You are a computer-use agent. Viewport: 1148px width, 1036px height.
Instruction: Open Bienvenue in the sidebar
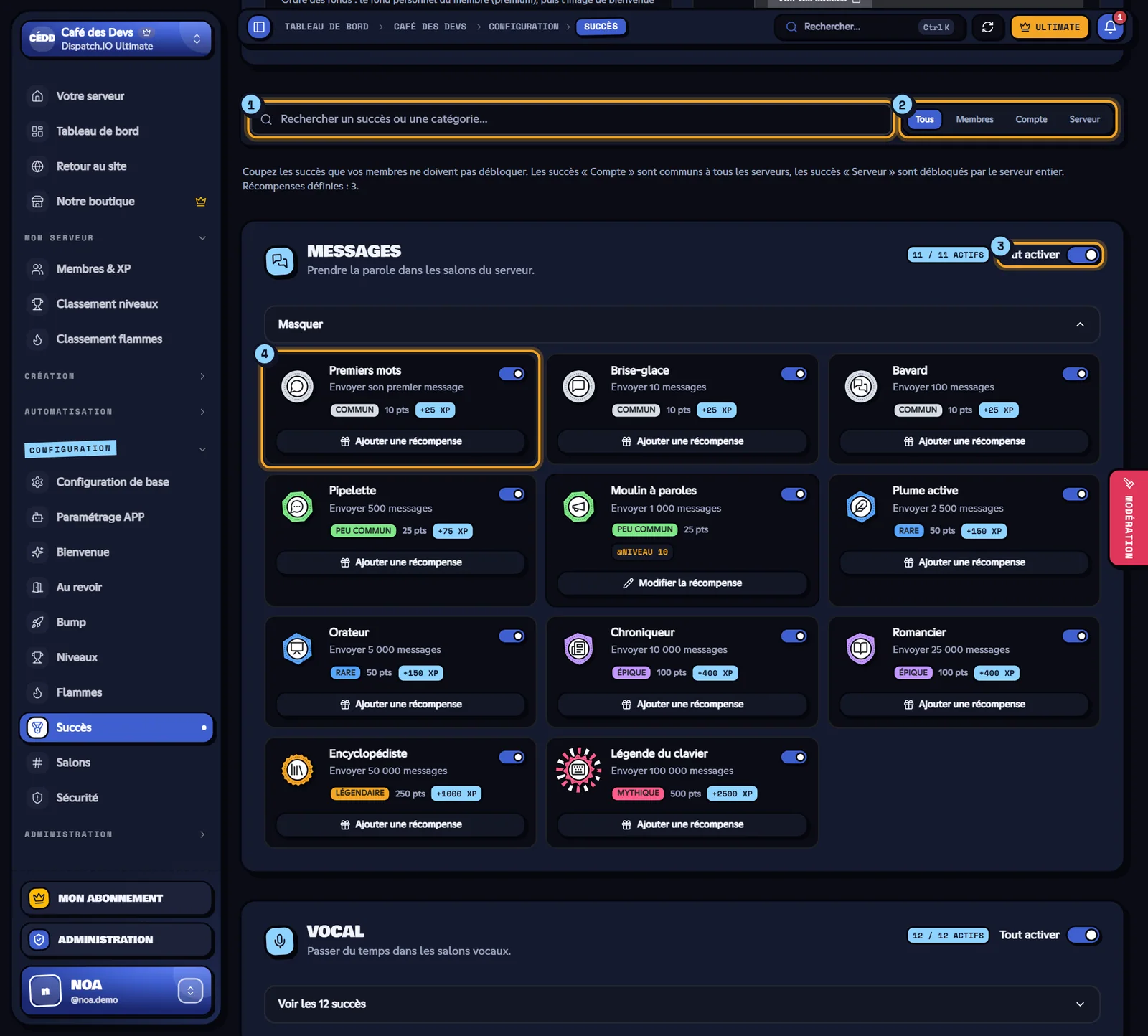point(117,552)
